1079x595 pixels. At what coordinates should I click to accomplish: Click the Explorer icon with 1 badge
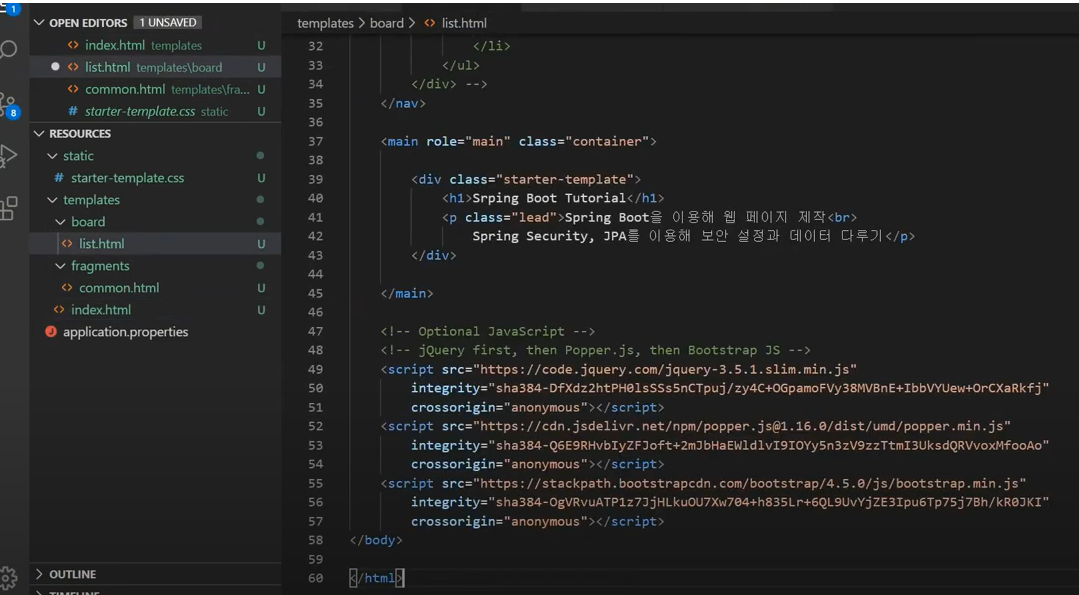pos(10,8)
